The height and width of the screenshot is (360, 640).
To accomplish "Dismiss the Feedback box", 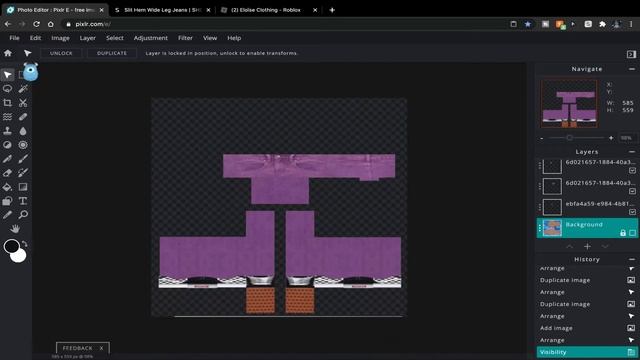I will coord(101,348).
